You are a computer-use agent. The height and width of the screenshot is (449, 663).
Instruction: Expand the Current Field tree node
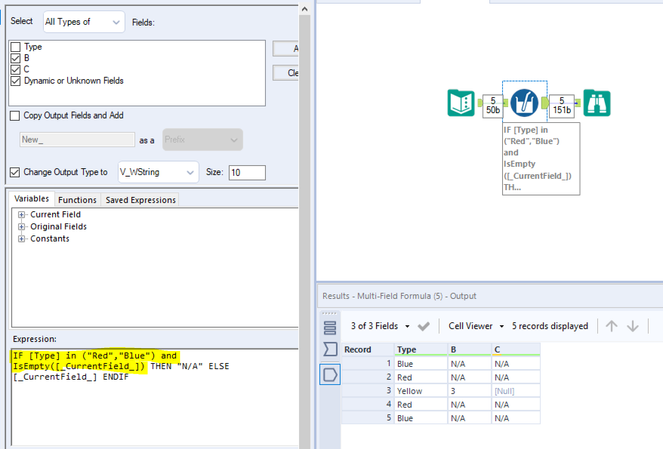point(21,215)
